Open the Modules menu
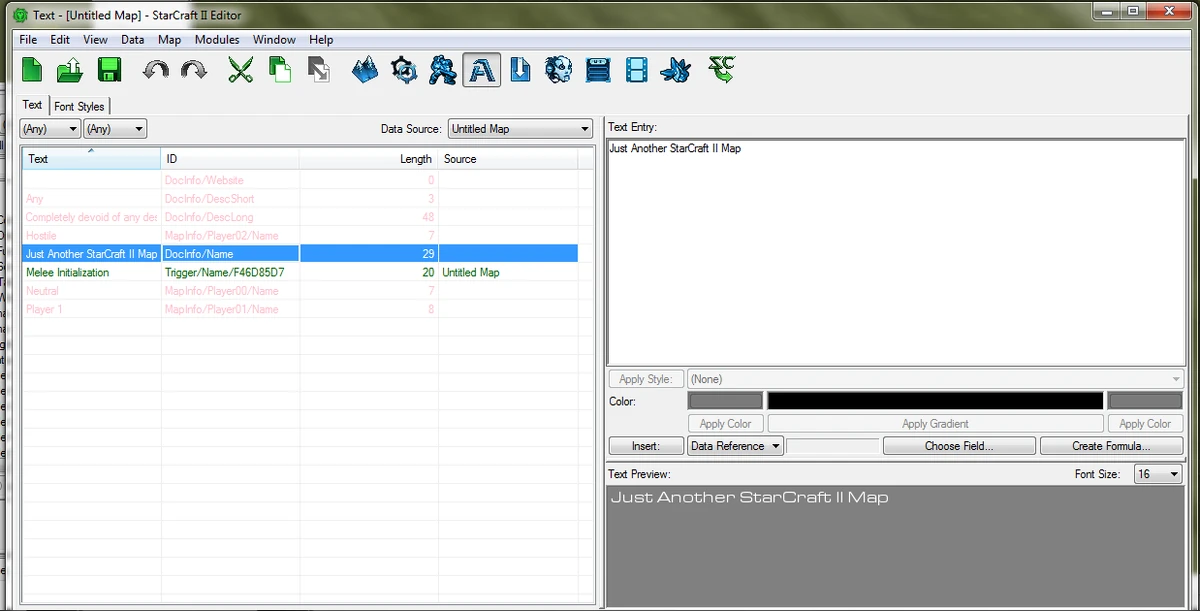1200x611 pixels. click(217, 40)
